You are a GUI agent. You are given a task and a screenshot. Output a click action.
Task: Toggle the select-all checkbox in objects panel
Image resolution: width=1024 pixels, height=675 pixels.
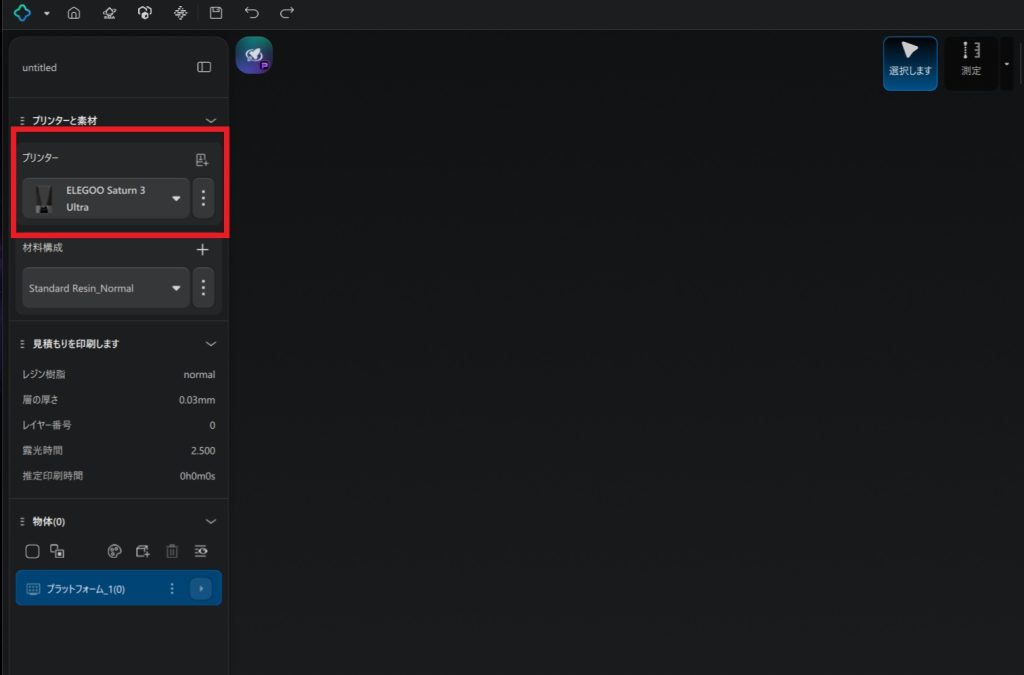(x=32, y=551)
